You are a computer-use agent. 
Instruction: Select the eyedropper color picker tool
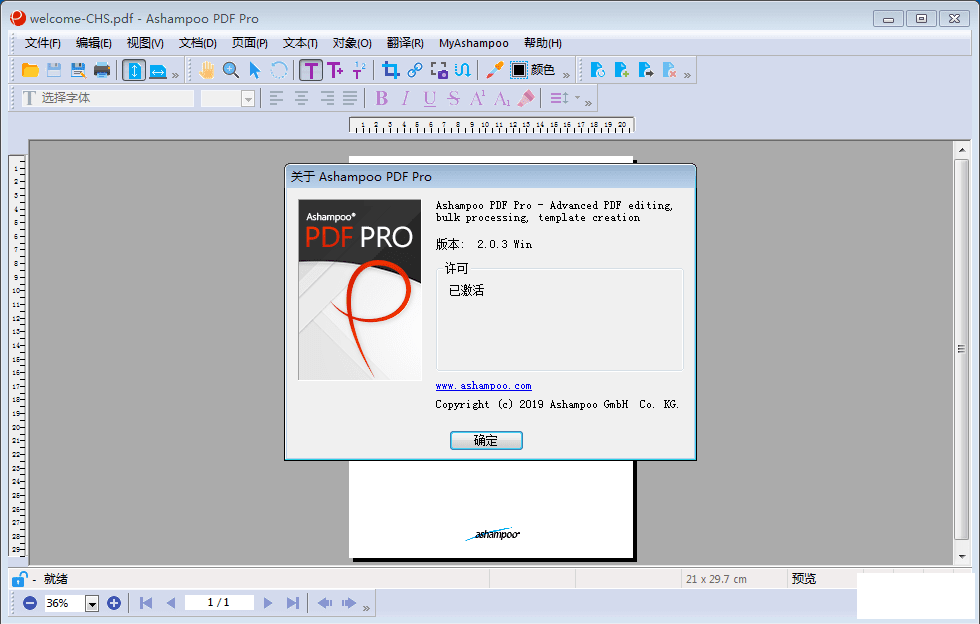tap(494, 70)
